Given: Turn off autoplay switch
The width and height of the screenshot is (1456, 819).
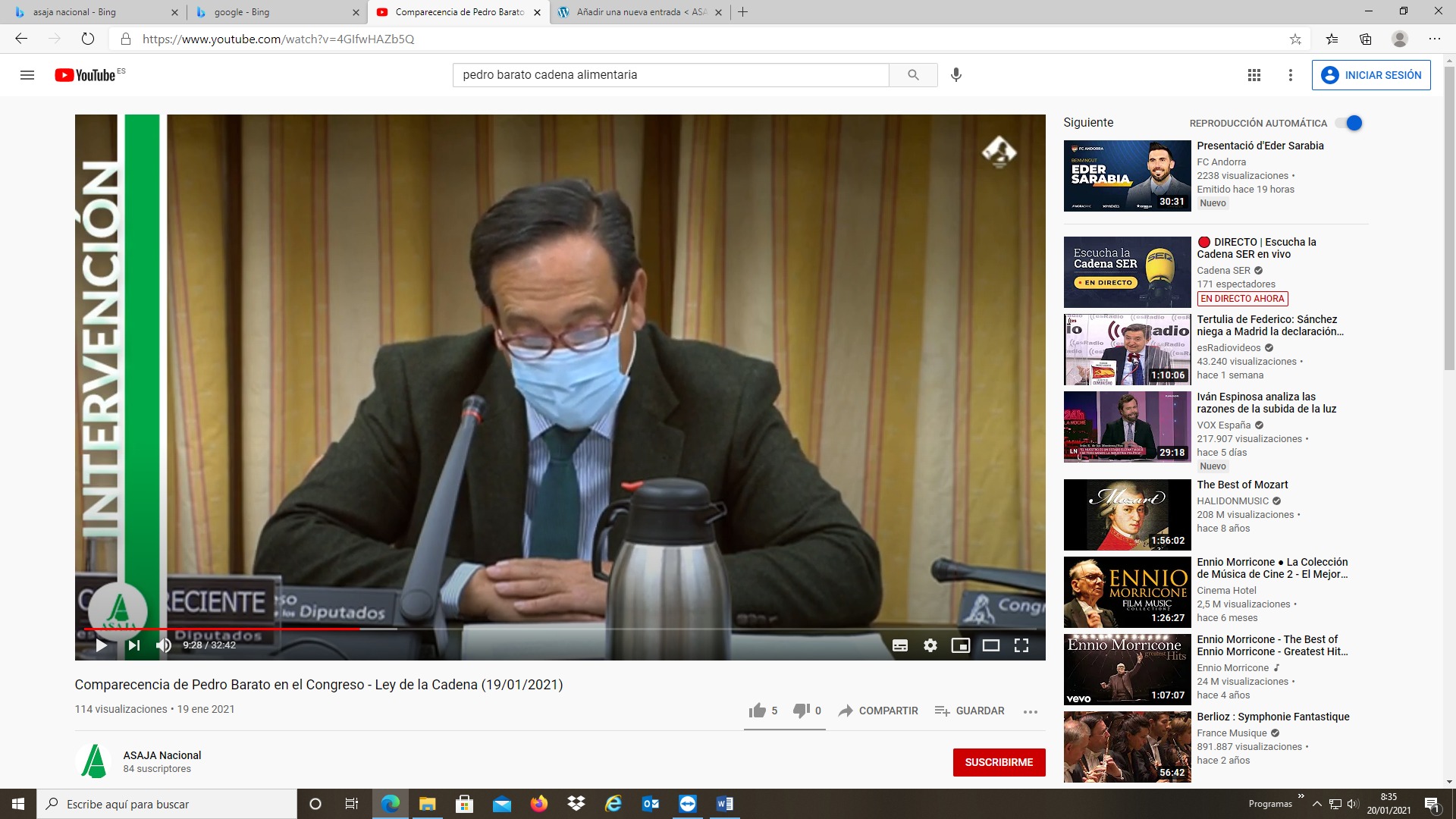Looking at the screenshot, I should (x=1350, y=123).
